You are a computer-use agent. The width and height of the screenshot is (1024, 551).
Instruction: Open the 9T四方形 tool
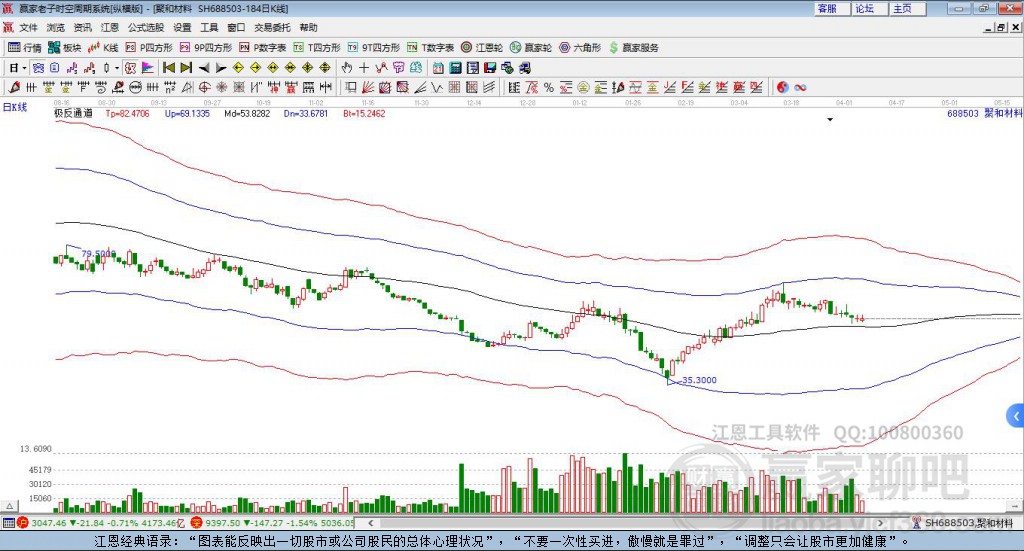tap(374, 48)
